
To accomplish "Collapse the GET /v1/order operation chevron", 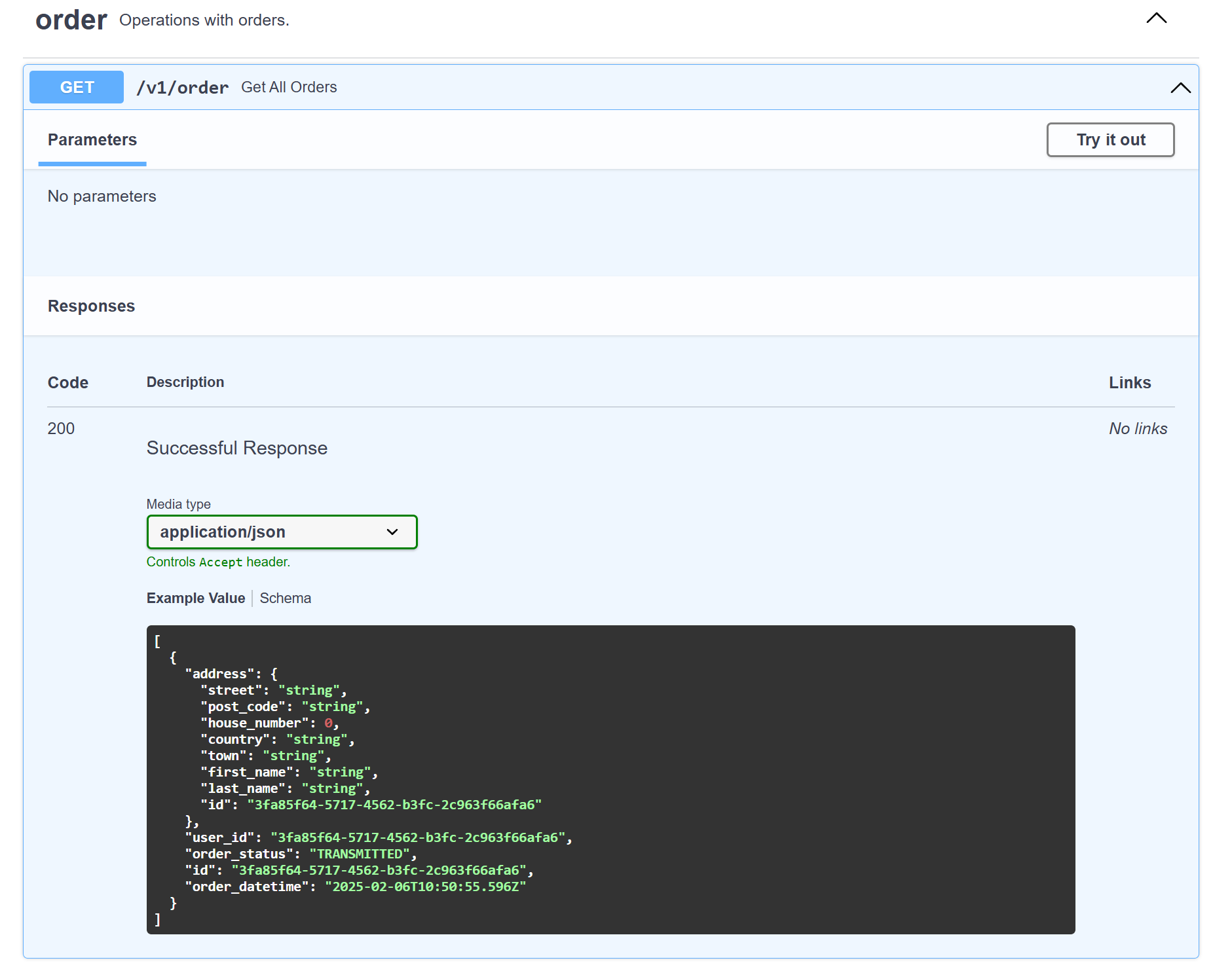I will point(1180,88).
